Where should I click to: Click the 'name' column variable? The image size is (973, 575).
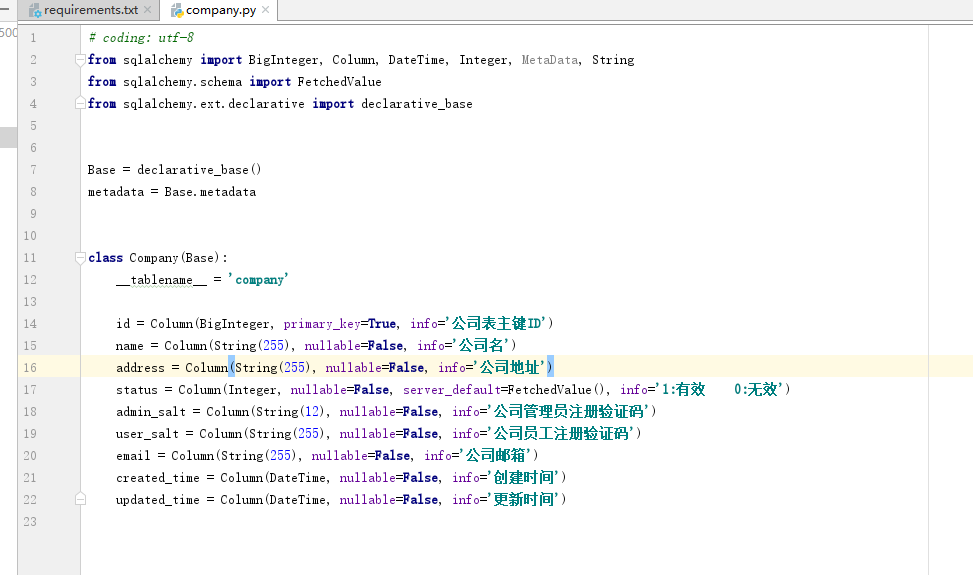[x=130, y=346]
